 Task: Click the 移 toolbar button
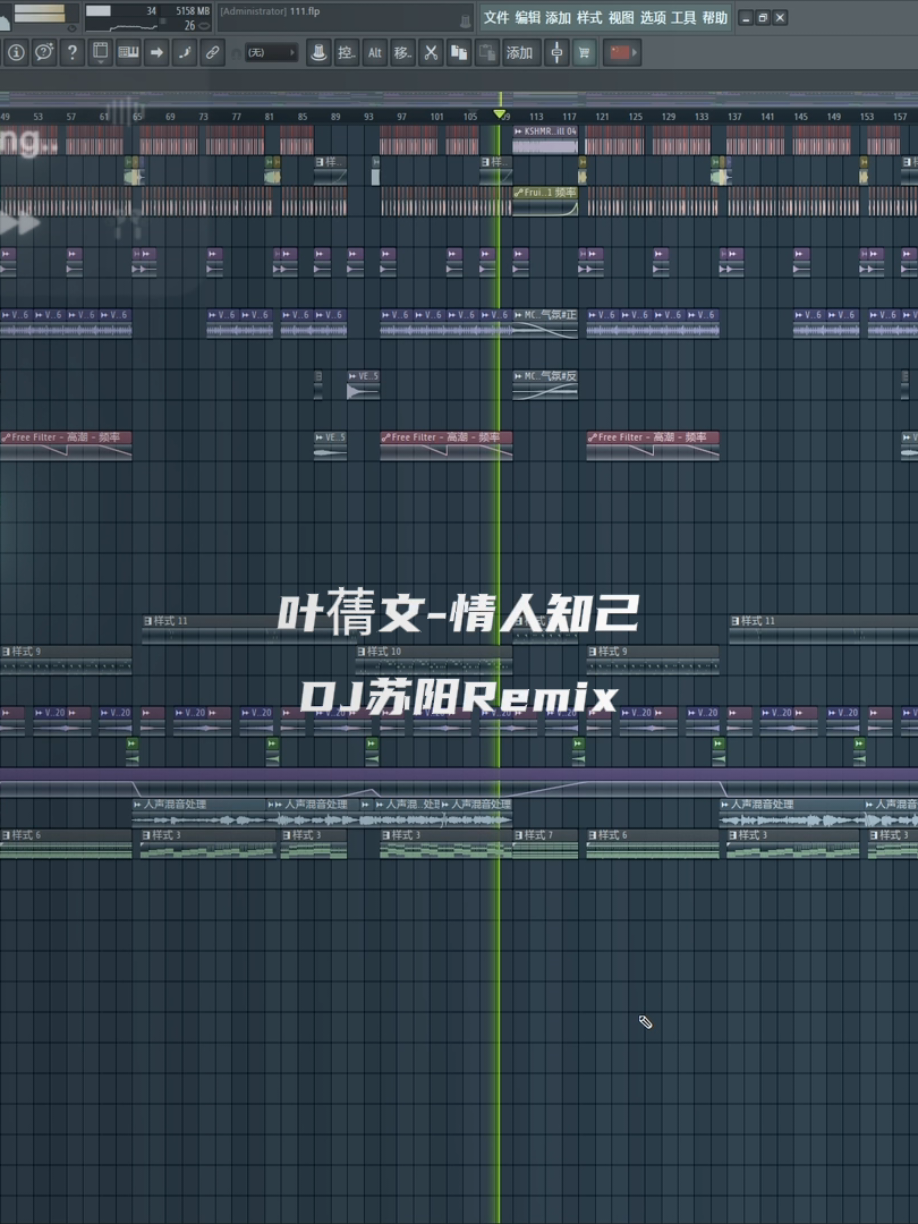(402, 53)
